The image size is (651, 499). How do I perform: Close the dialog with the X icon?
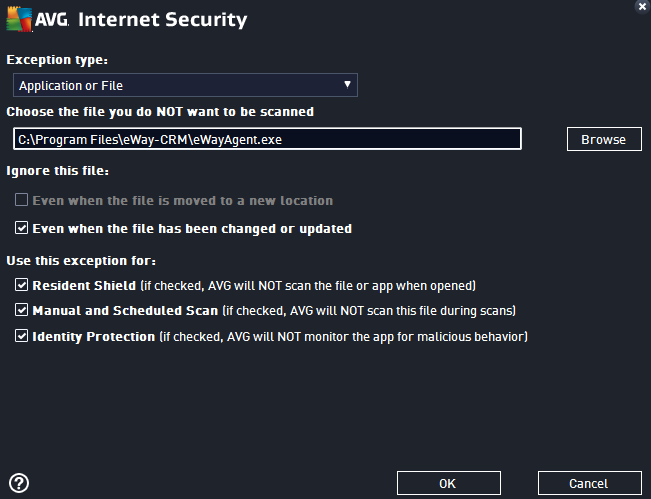(x=642, y=6)
